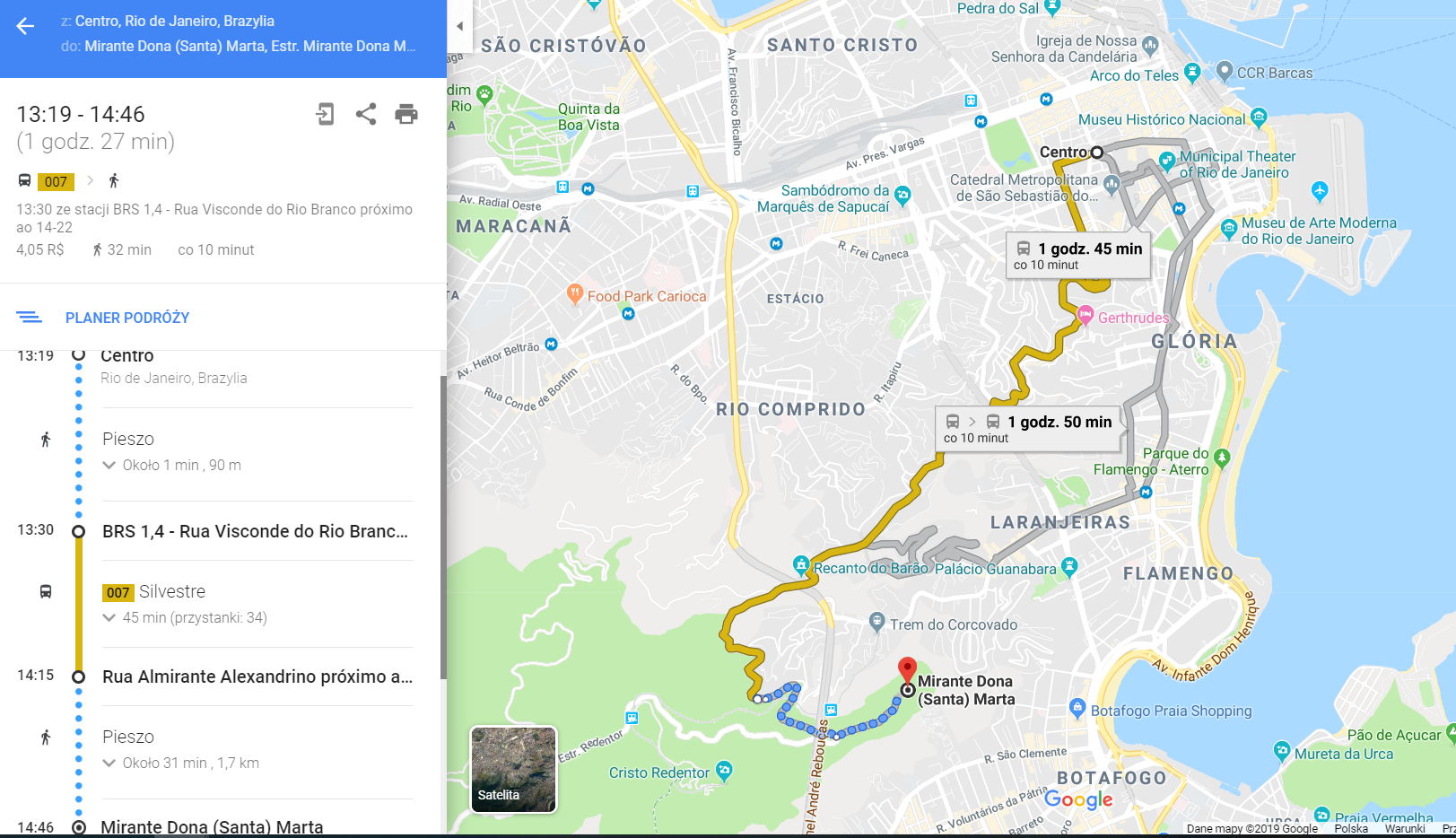This screenshot has height=838, width=1456.
Task: Go back using the arrow in blue header
Action: tap(25, 26)
